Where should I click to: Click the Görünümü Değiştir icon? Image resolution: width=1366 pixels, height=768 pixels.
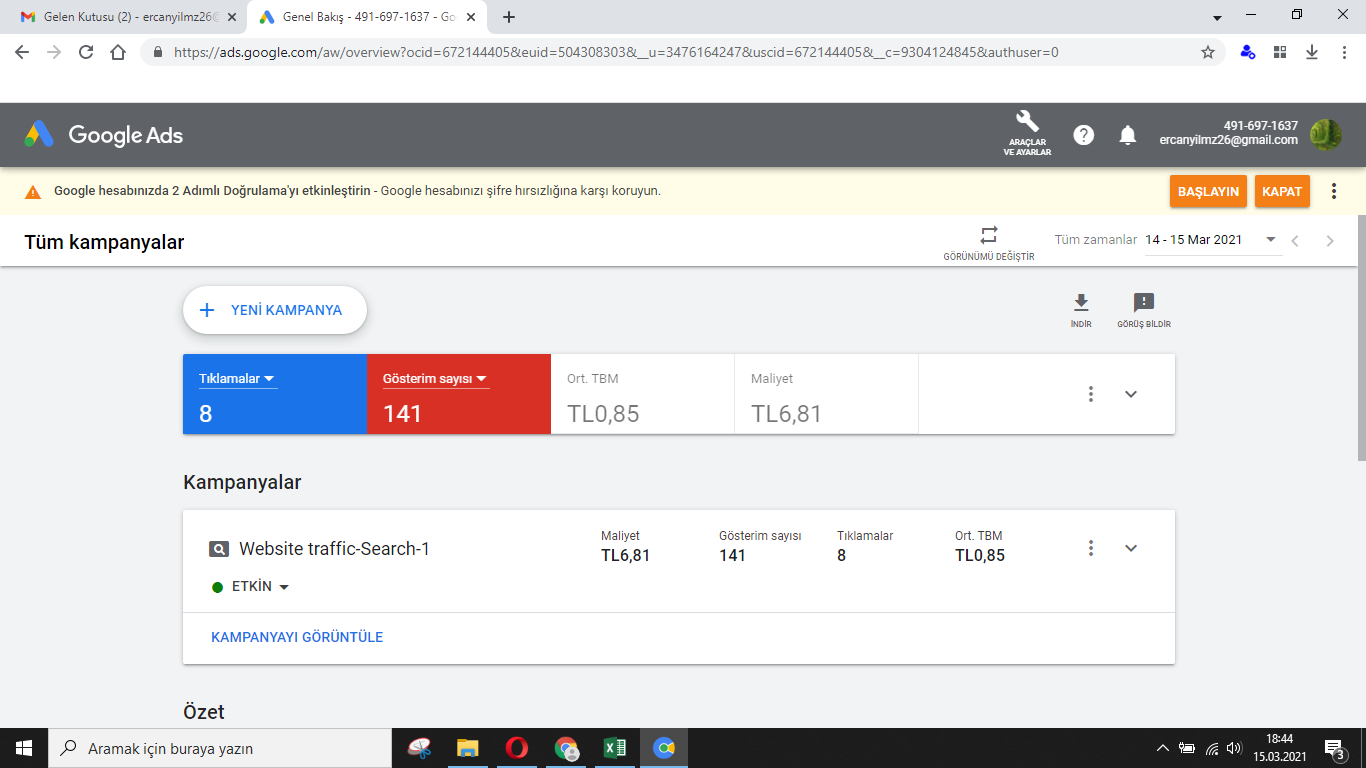tap(989, 243)
